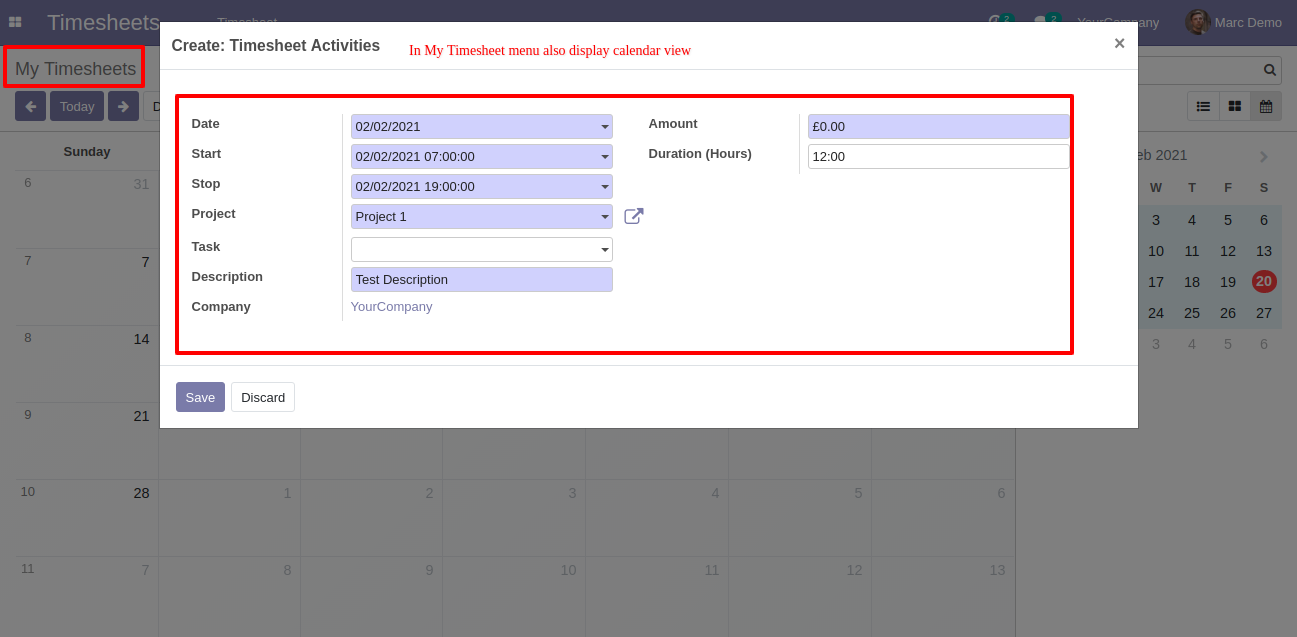Click the search magnifier icon
The image size is (1297, 637).
pyautogui.click(x=1270, y=70)
